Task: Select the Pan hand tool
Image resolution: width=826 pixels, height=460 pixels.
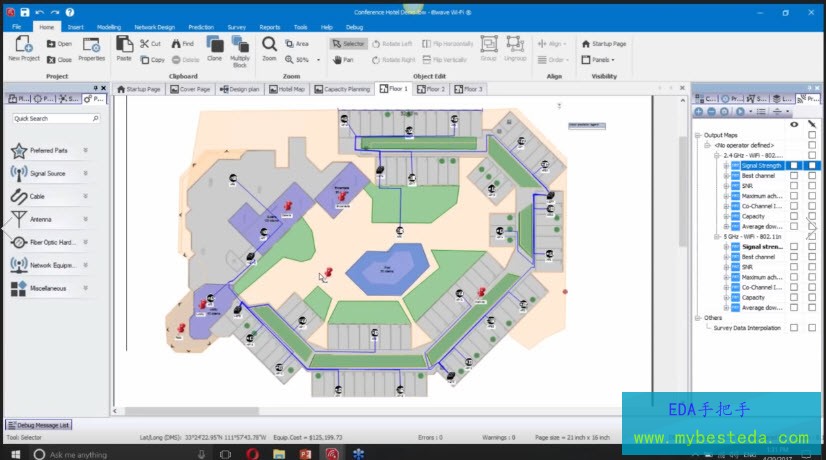Action: pyautogui.click(x=343, y=60)
